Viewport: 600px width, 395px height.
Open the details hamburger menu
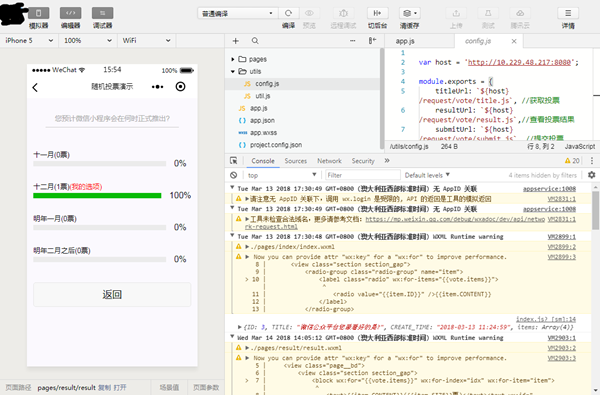click(568, 13)
